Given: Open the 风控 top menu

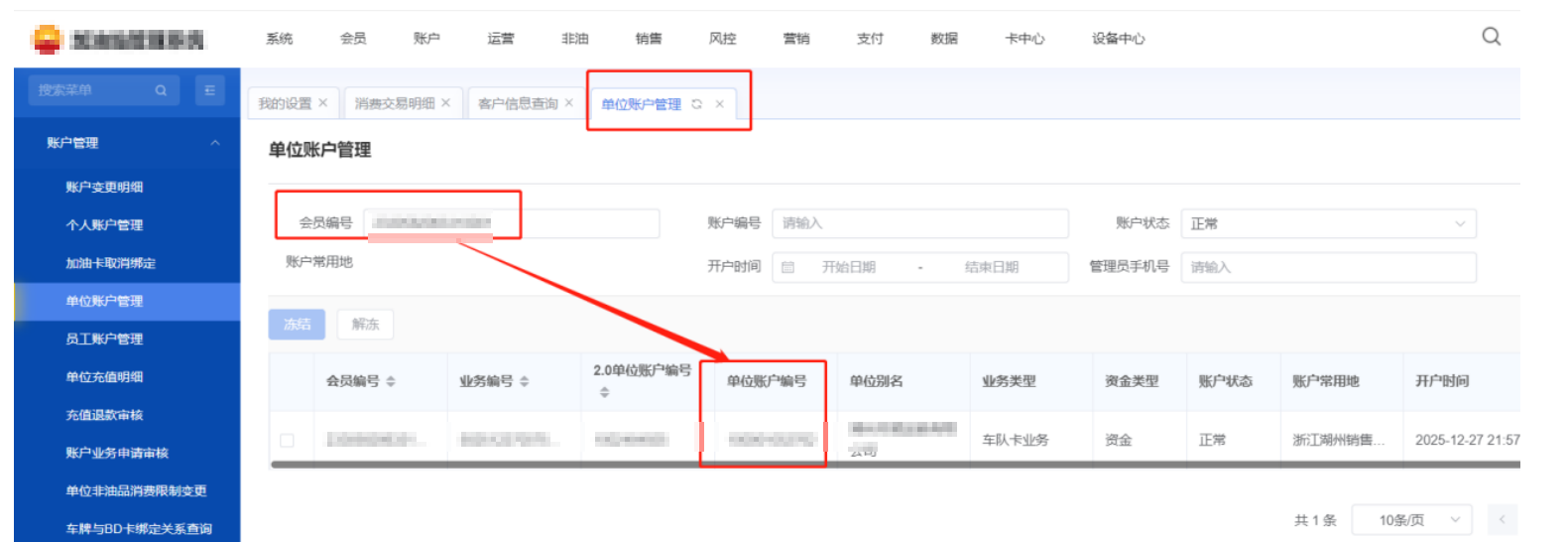Looking at the screenshot, I should point(722,39).
